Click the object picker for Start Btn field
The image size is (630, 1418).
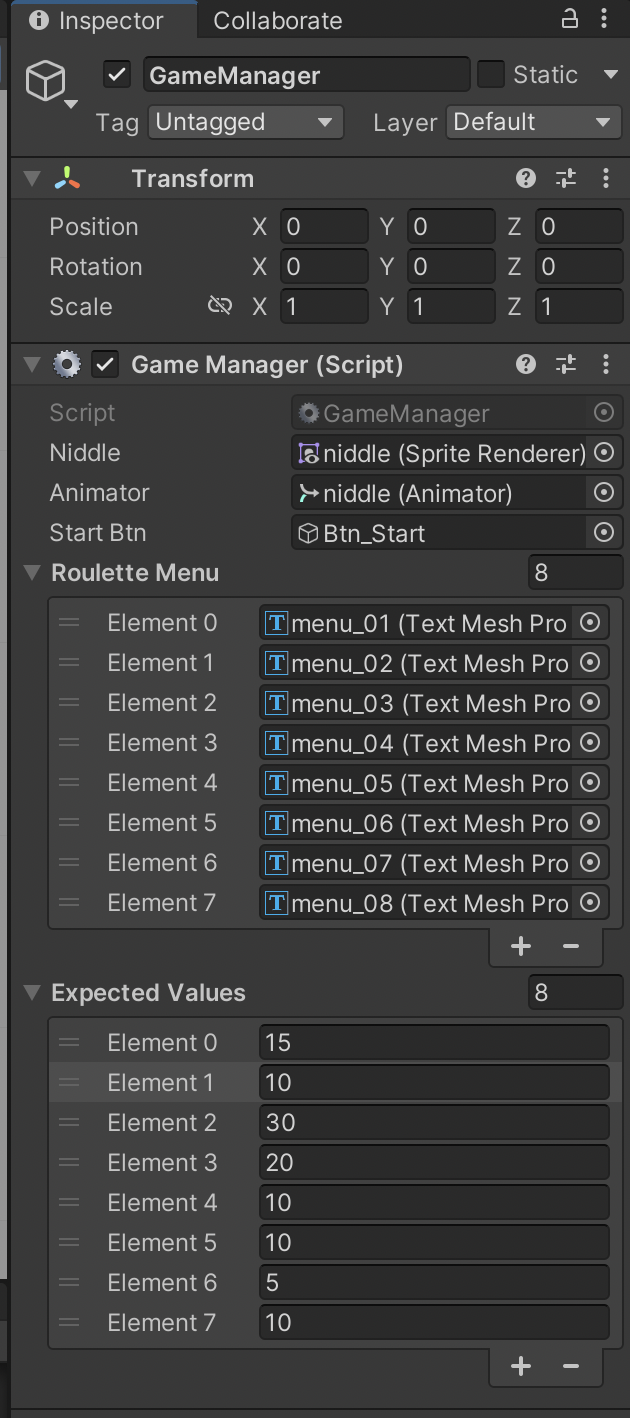(x=604, y=533)
